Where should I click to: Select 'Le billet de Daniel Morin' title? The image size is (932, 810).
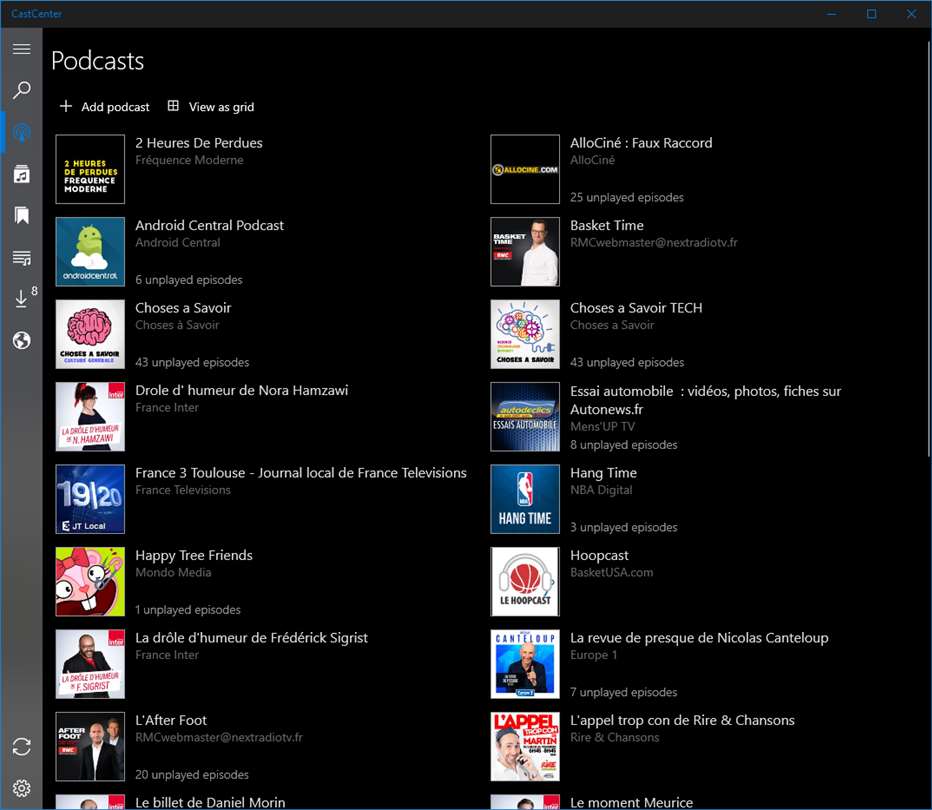coord(210,802)
